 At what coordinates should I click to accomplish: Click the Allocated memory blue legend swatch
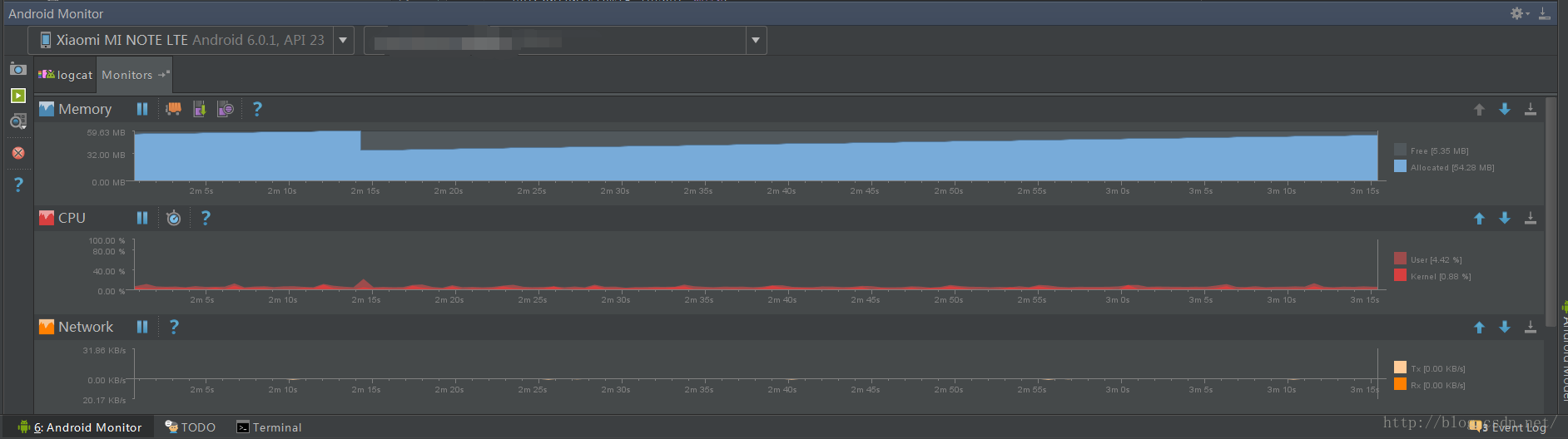click(1400, 166)
